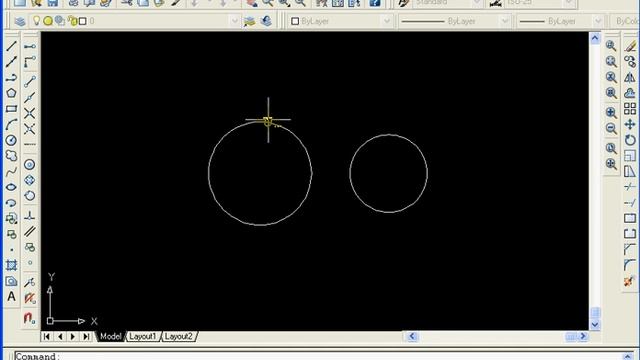
Task: Select the Line draw tool
Action: [x=11, y=46]
